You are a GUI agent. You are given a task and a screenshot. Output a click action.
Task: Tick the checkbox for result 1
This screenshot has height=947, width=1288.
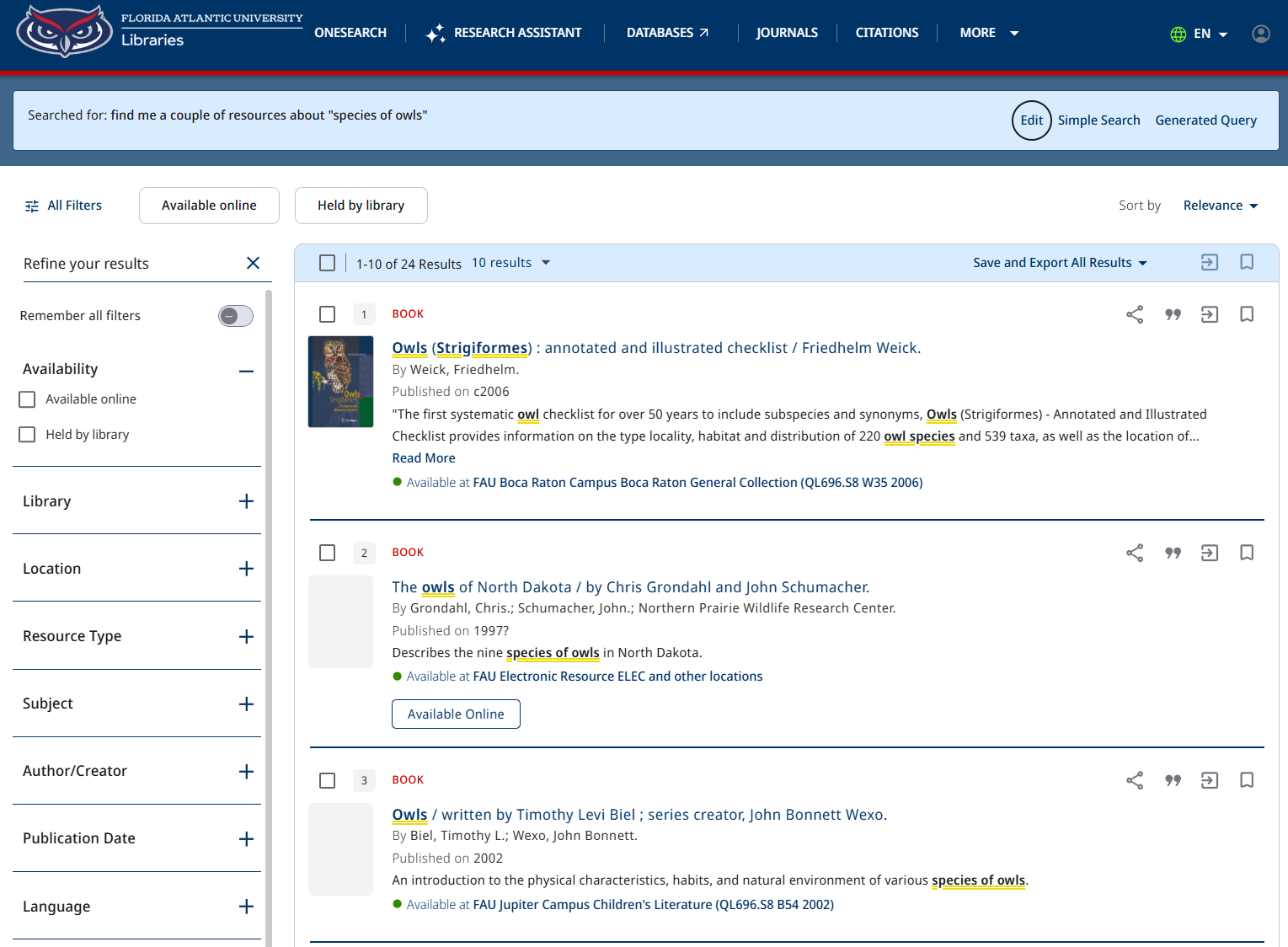point(328,314)
